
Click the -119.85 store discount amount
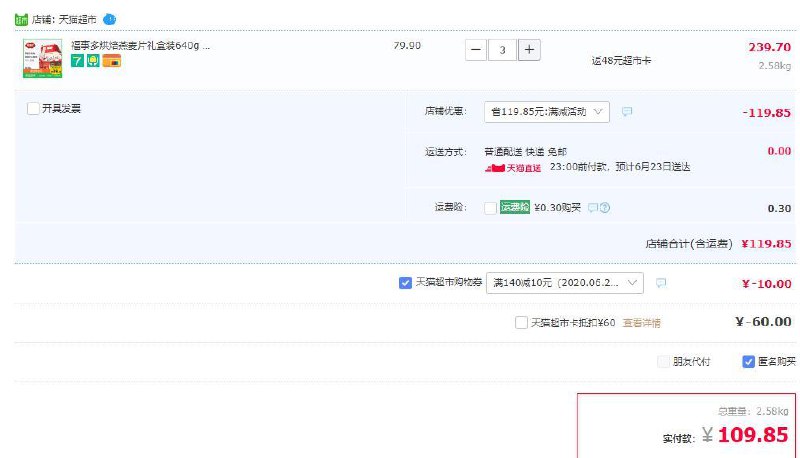(x=766, y=113)
